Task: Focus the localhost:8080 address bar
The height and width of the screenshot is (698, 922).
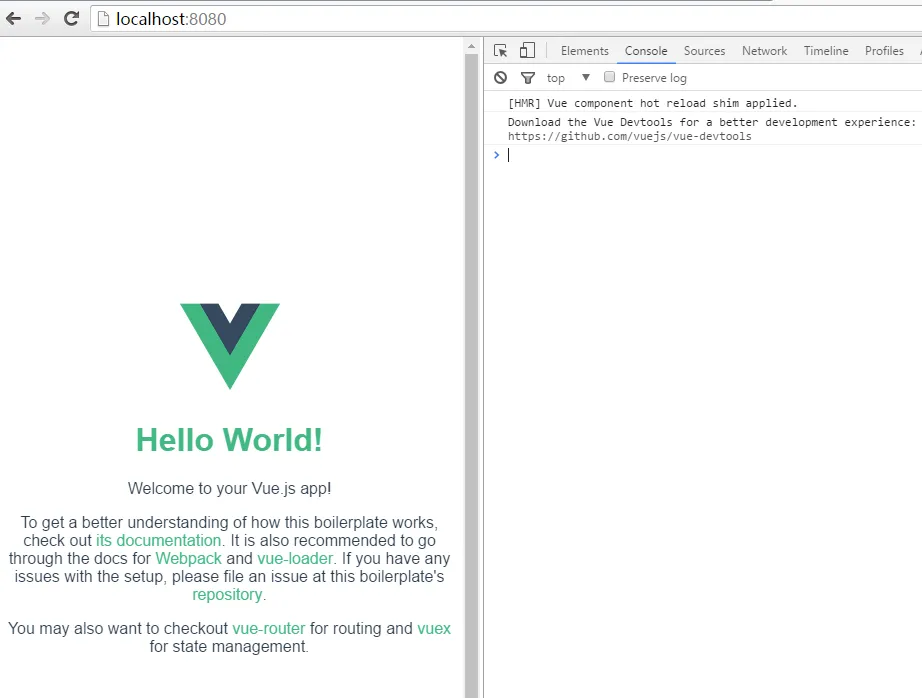Action: coord(506,19)
